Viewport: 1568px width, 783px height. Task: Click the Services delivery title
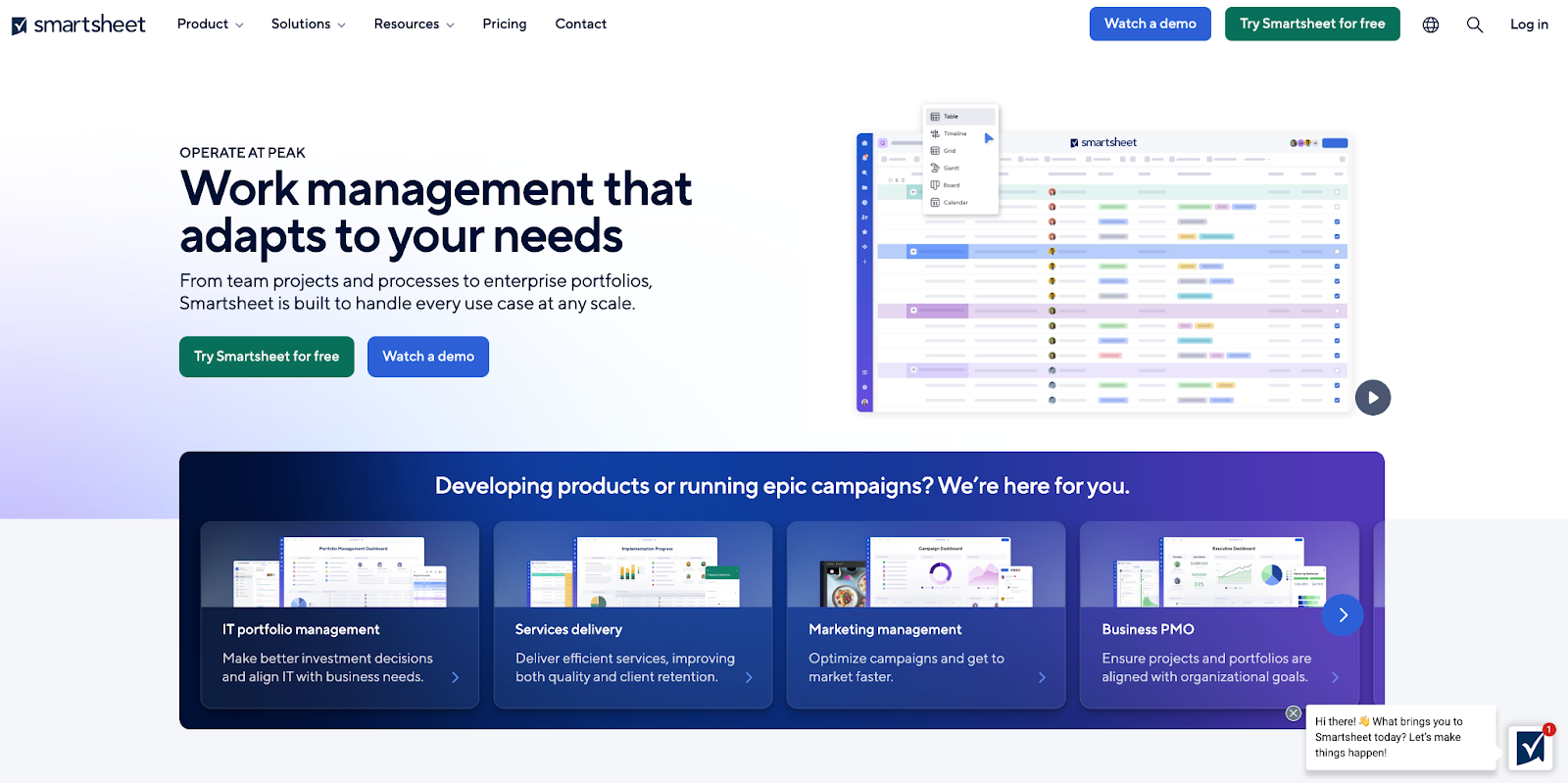click(x=568, y=629)
